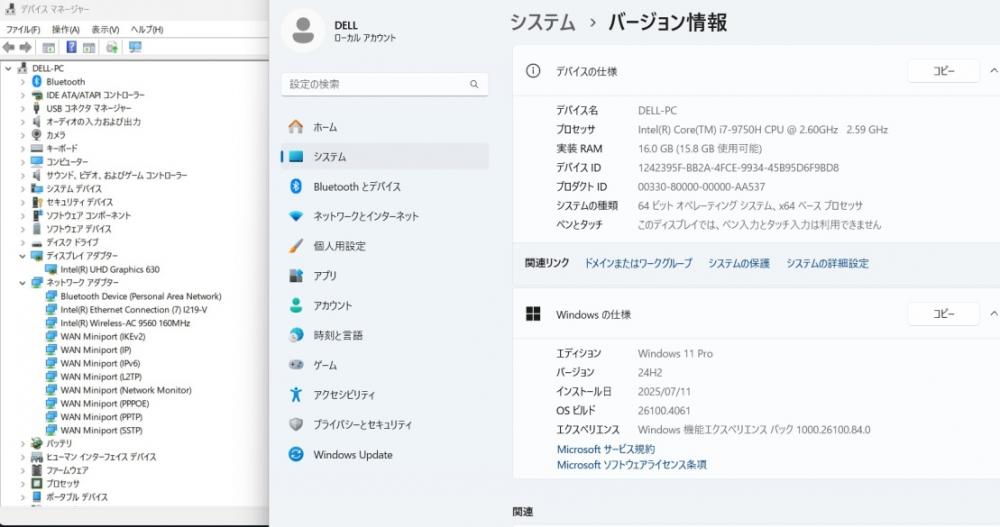
Task: Open Help with the blue question-mark toolbar icon
Action: [71, 47]
